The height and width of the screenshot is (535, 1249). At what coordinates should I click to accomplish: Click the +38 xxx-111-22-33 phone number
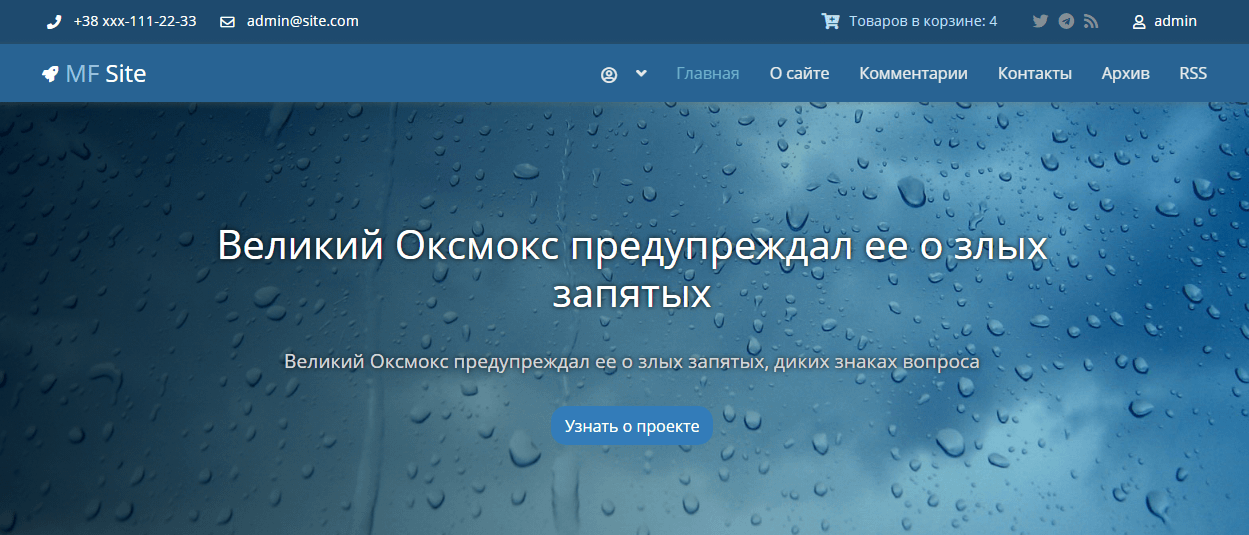135,21
